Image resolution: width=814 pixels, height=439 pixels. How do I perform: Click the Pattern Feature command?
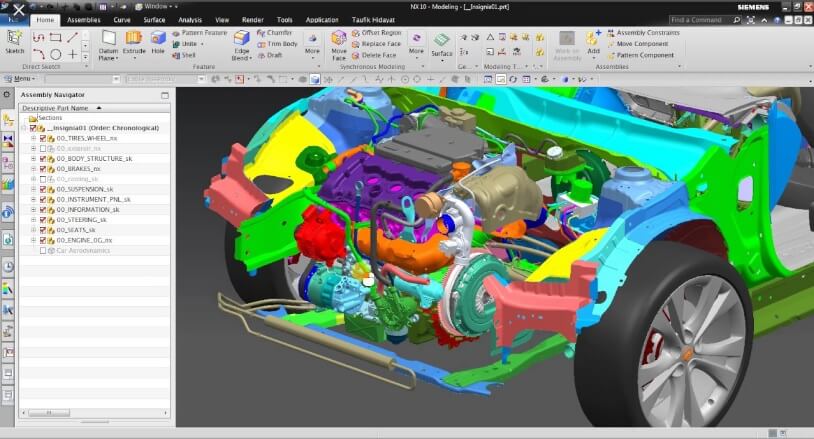(x=200, y=33)
